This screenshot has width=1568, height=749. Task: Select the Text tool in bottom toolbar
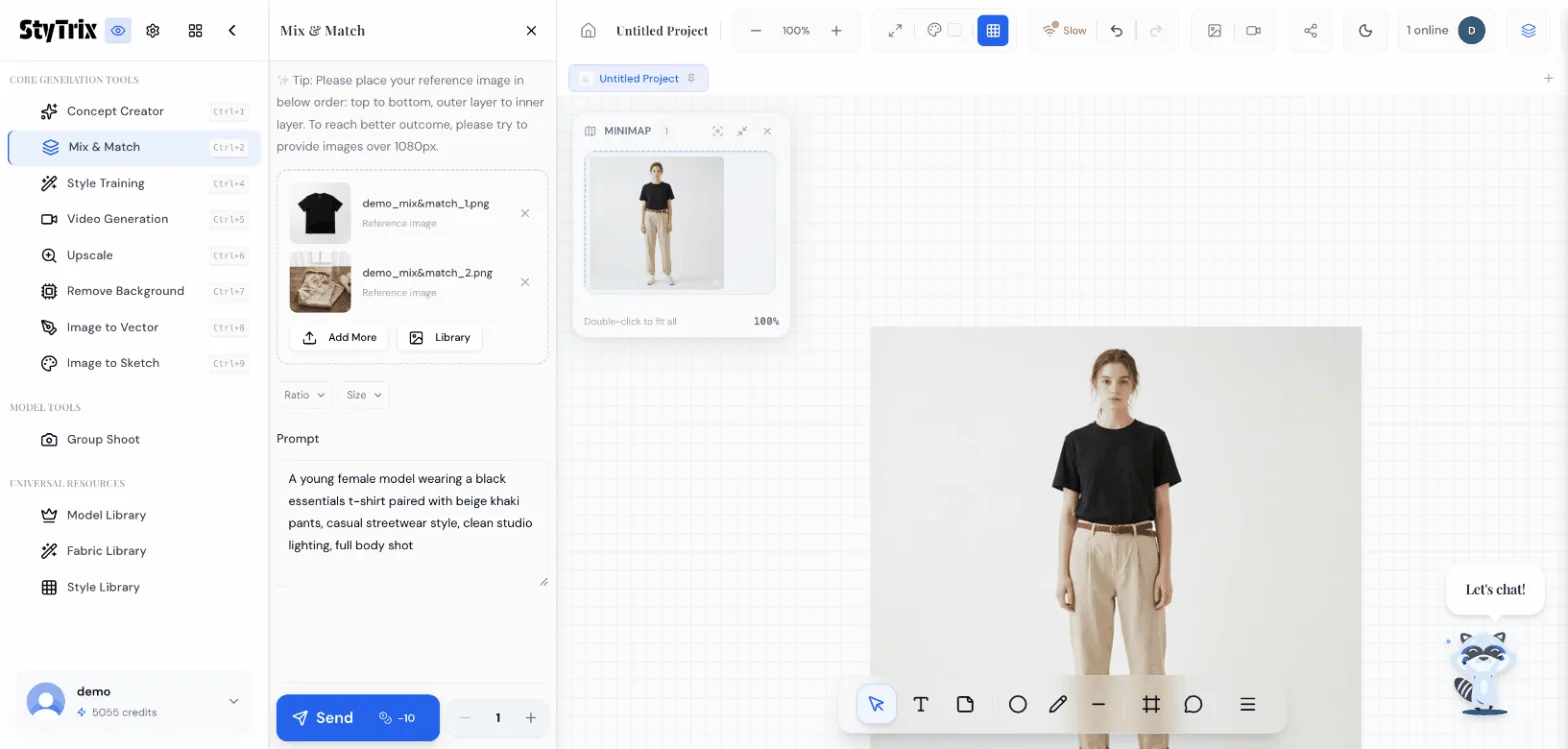click(x=921, y=704)
